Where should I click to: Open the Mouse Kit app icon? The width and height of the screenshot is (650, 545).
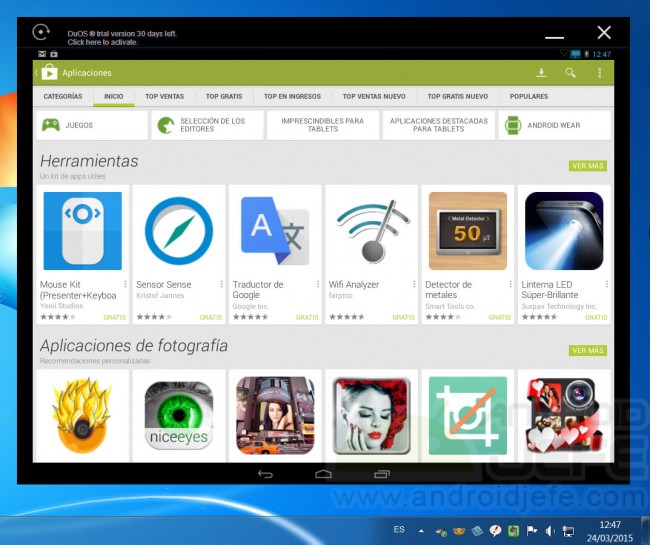click(x=82, y=231)
